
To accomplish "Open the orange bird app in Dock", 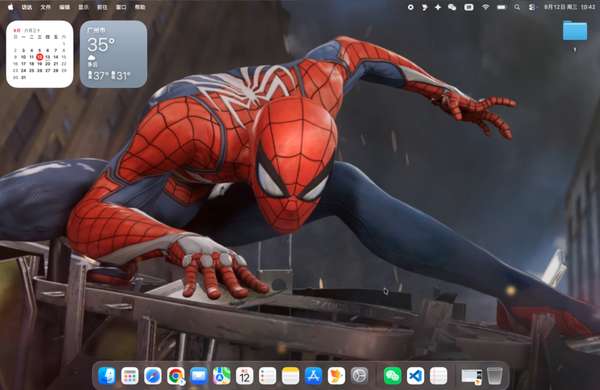I will 336,375.
